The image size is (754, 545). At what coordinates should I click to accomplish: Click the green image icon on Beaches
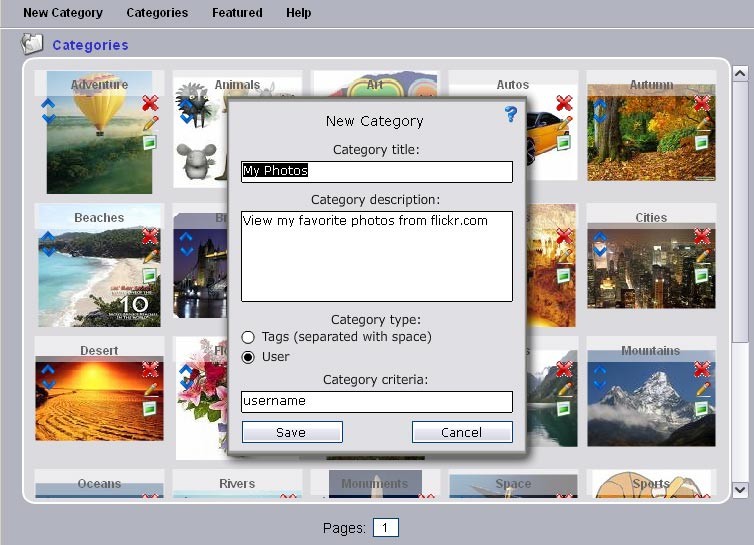click(150, 275)
